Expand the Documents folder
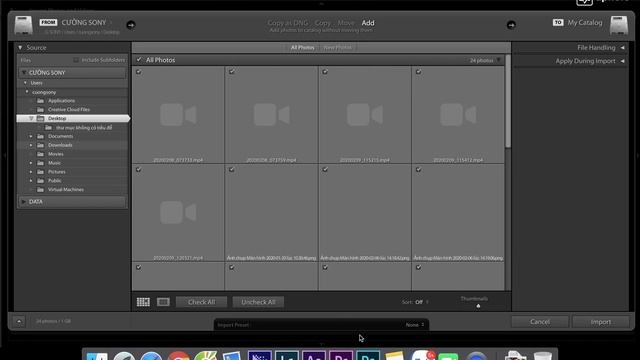Image resolution: width=640 pixels, height=360 pixels. coord(31,136)
